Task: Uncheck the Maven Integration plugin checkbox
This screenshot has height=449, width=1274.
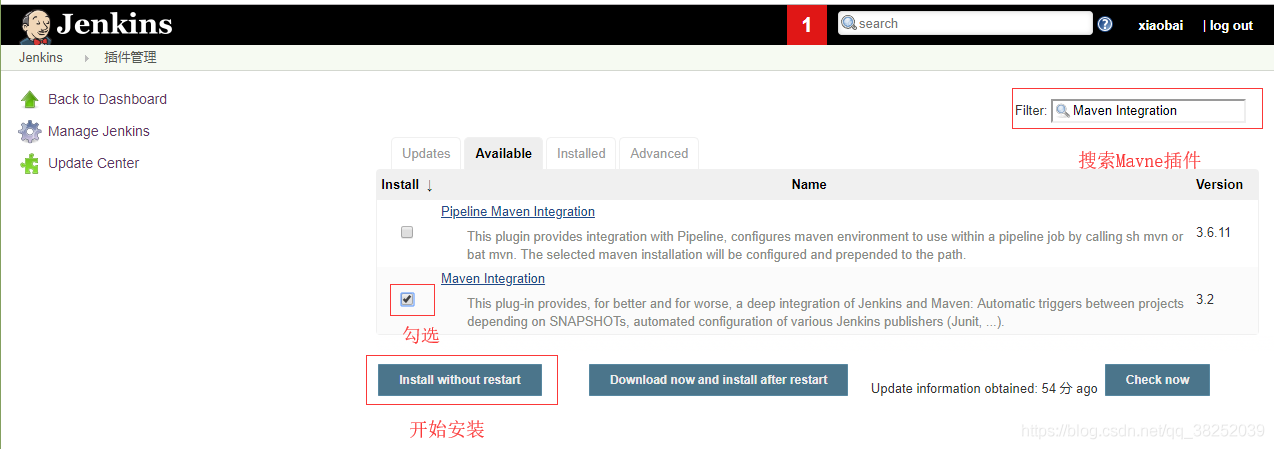Action: tap(407, 299)
